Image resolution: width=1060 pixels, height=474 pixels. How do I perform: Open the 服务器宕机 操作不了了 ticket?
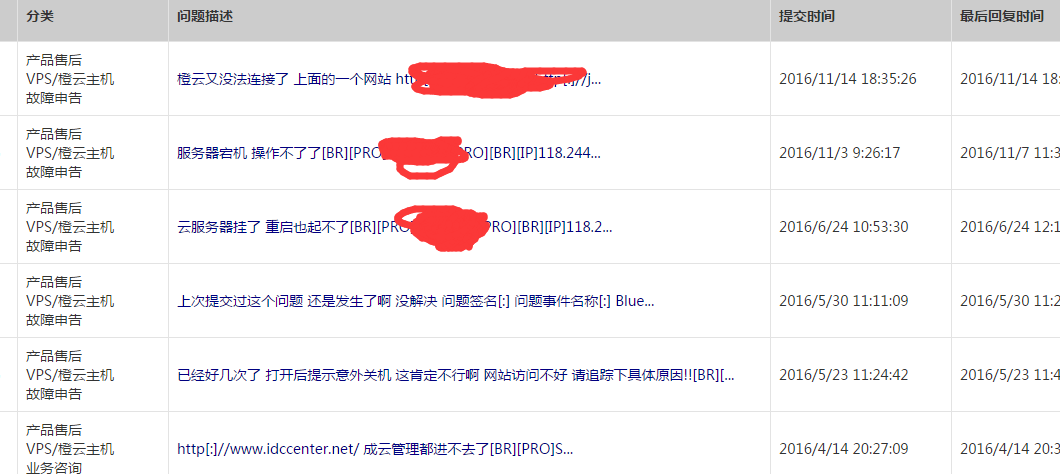click(x=389, y=153)
